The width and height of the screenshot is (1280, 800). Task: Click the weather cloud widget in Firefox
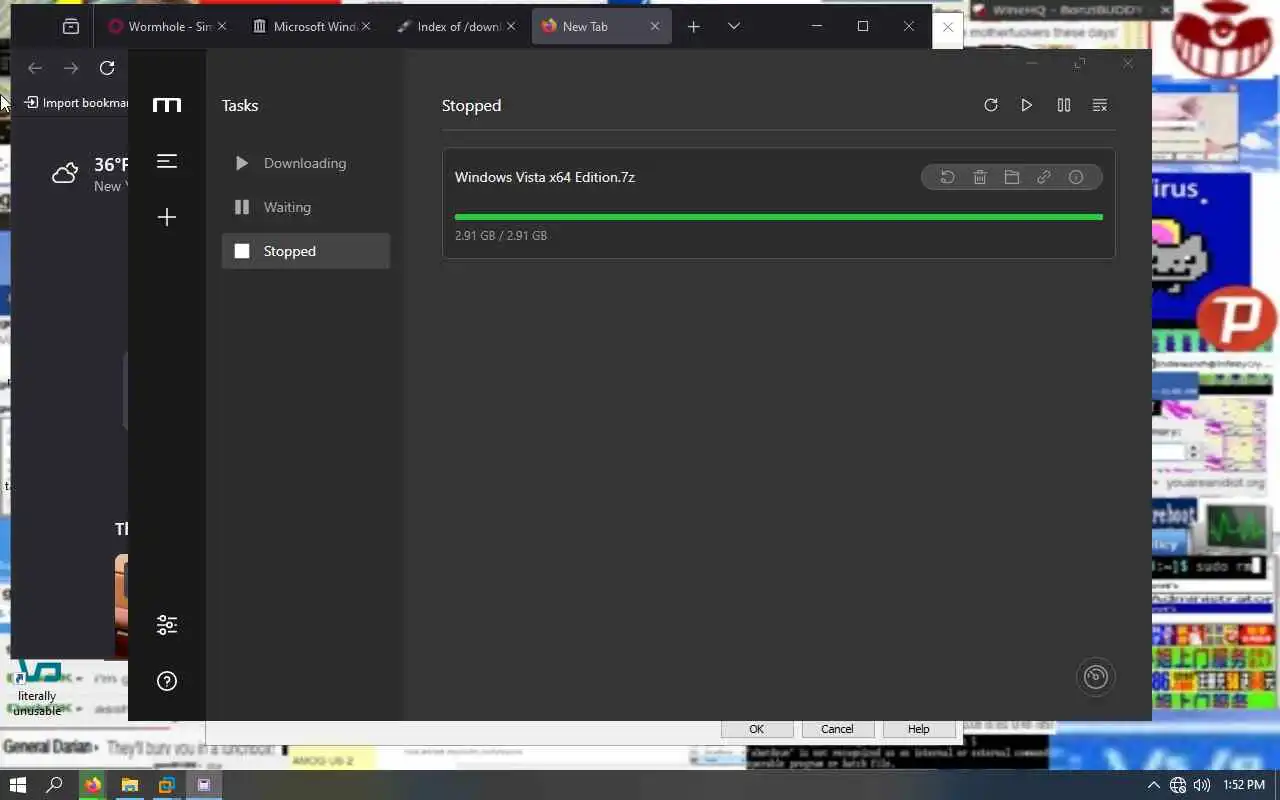[65, 173]
